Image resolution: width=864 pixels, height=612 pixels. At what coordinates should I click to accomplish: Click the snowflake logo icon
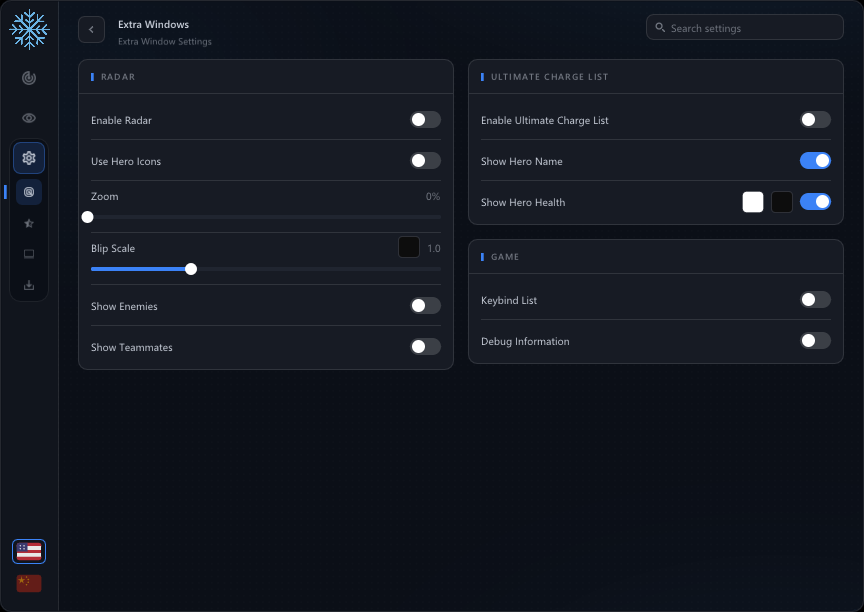(x=29, y=29)
